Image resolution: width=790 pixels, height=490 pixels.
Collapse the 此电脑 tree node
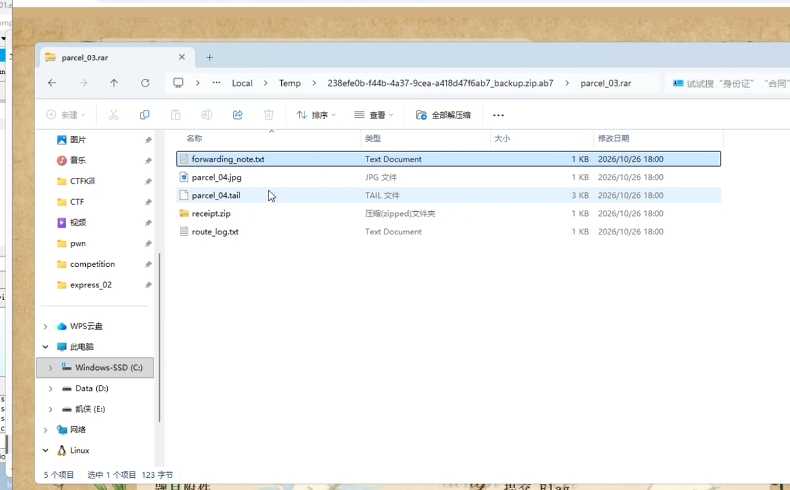tap(45, 347)
